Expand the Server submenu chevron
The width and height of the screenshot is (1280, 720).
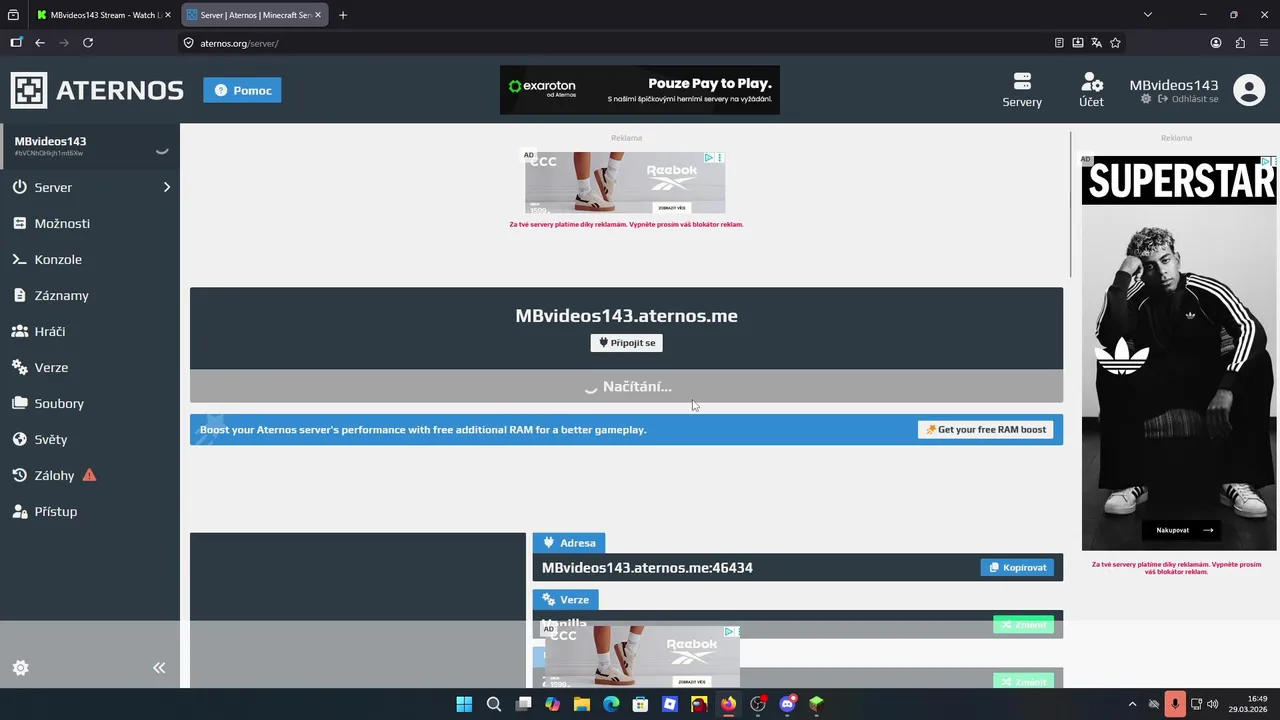pos(167,187)
